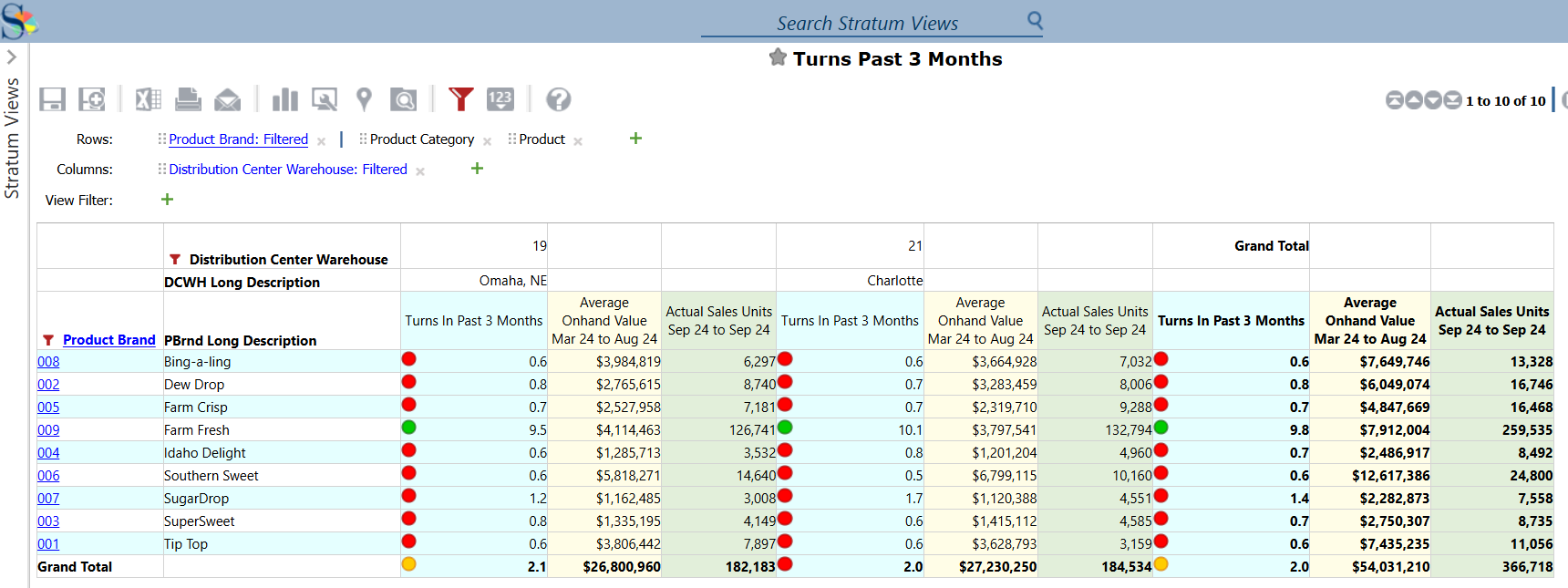Click the search magnifier icon
1568x588 pixels.
pos(1035,19)
